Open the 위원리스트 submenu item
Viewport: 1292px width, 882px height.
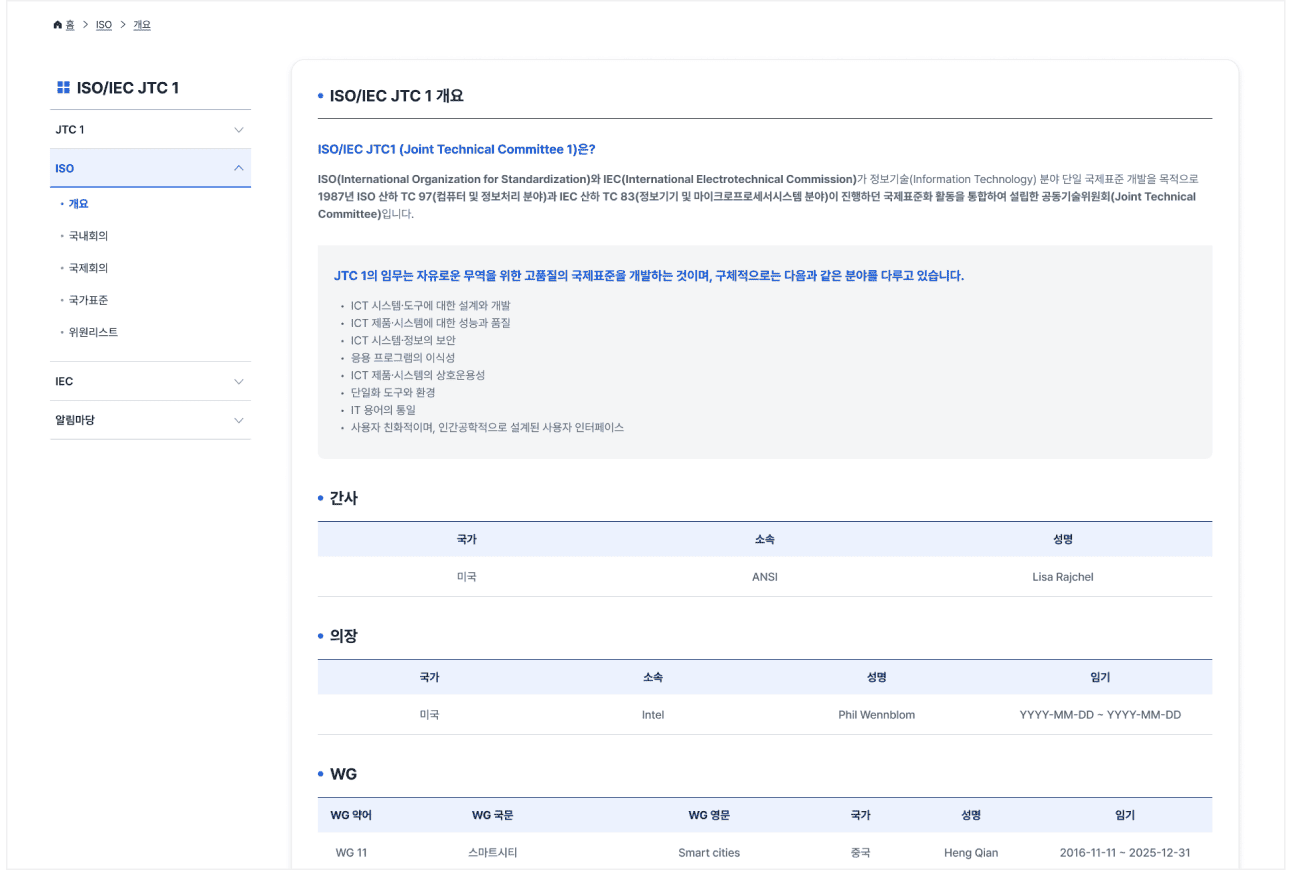93,332
